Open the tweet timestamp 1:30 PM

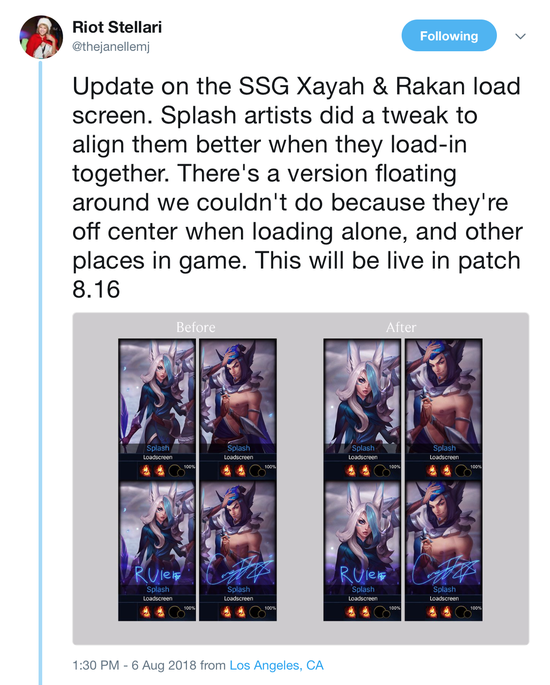tap(95, 665)
